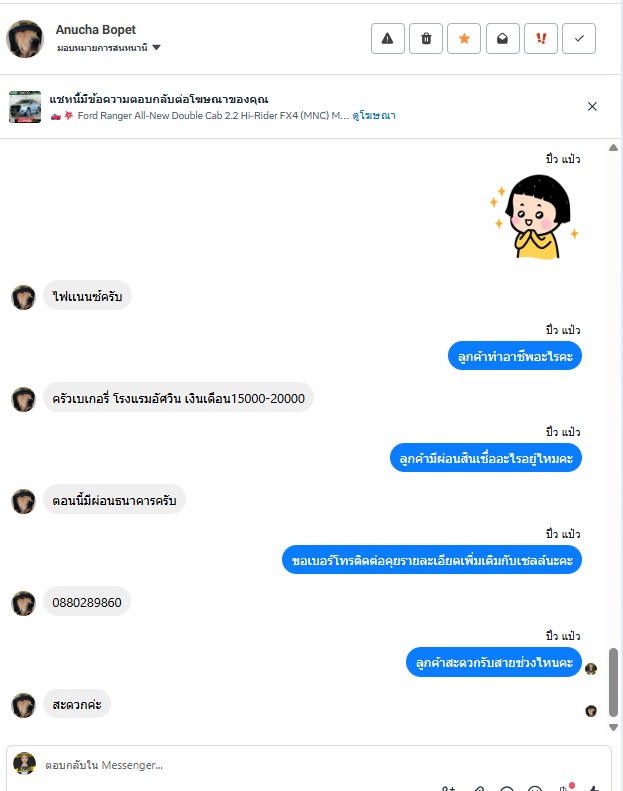Screen dimensions: 623x791
Task: Dismiss the ad reply banner
Action: click(592, 106)
